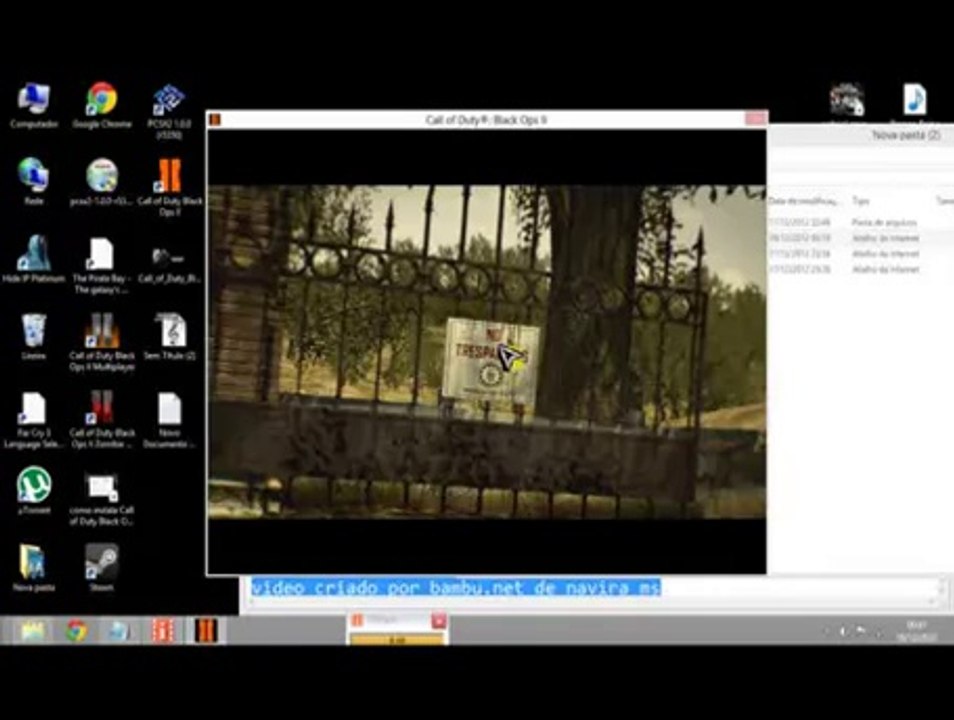Select the second Atalho da Internet row
954x720 pixels.
pyautogui.click(x=860, y=254)
